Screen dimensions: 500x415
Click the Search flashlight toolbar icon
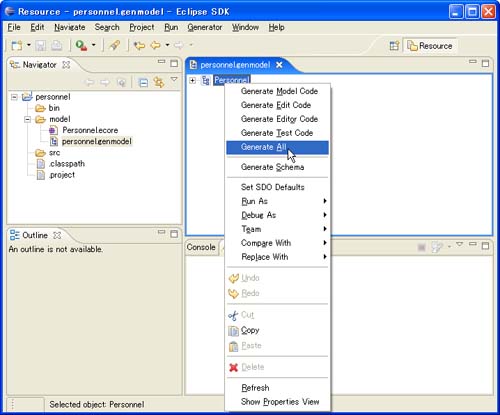coord(115,45)
